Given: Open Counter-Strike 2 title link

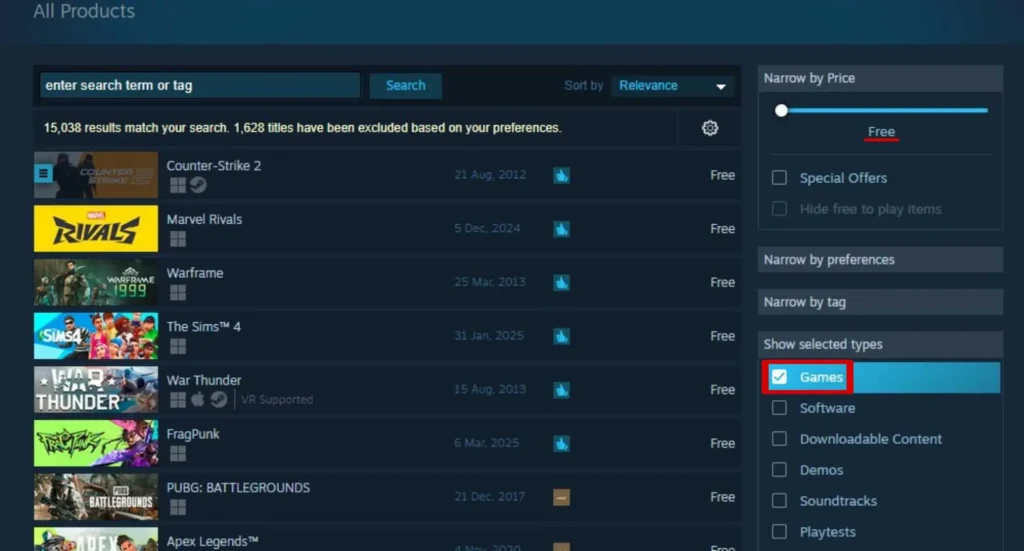Looking at the screenshot, I should coord(214,166).
